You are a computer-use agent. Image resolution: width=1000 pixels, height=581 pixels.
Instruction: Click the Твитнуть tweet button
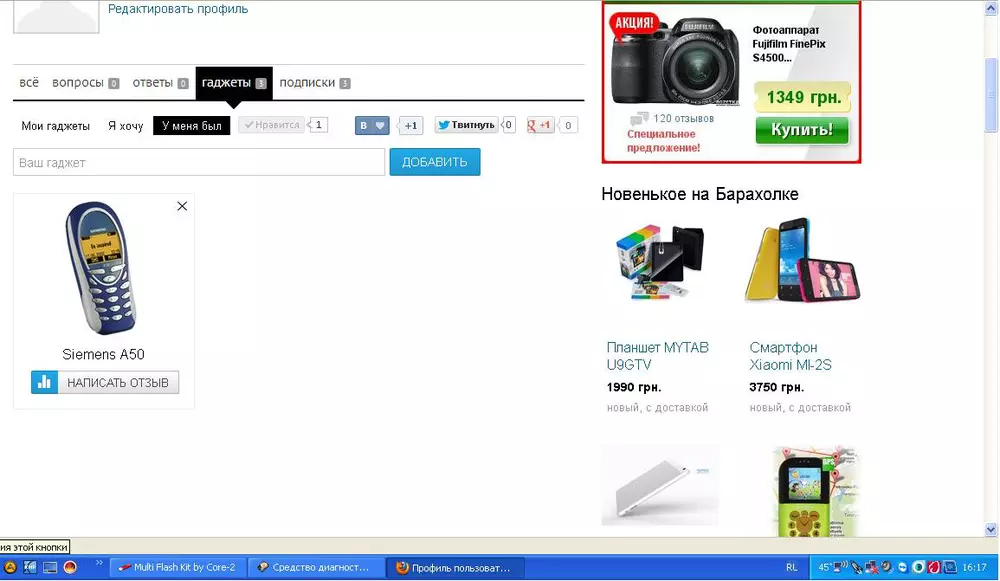[466, 125]
